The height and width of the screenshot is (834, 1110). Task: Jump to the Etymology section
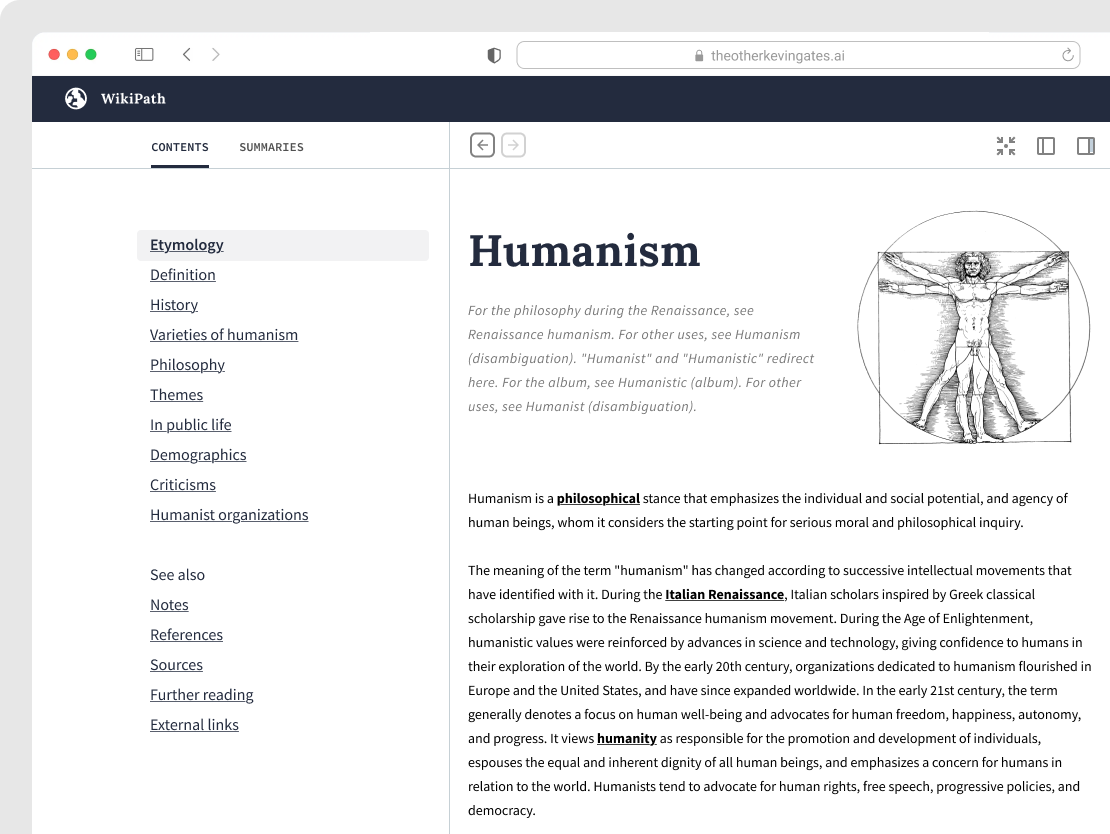pyautogui.click(x=187, y=245)
